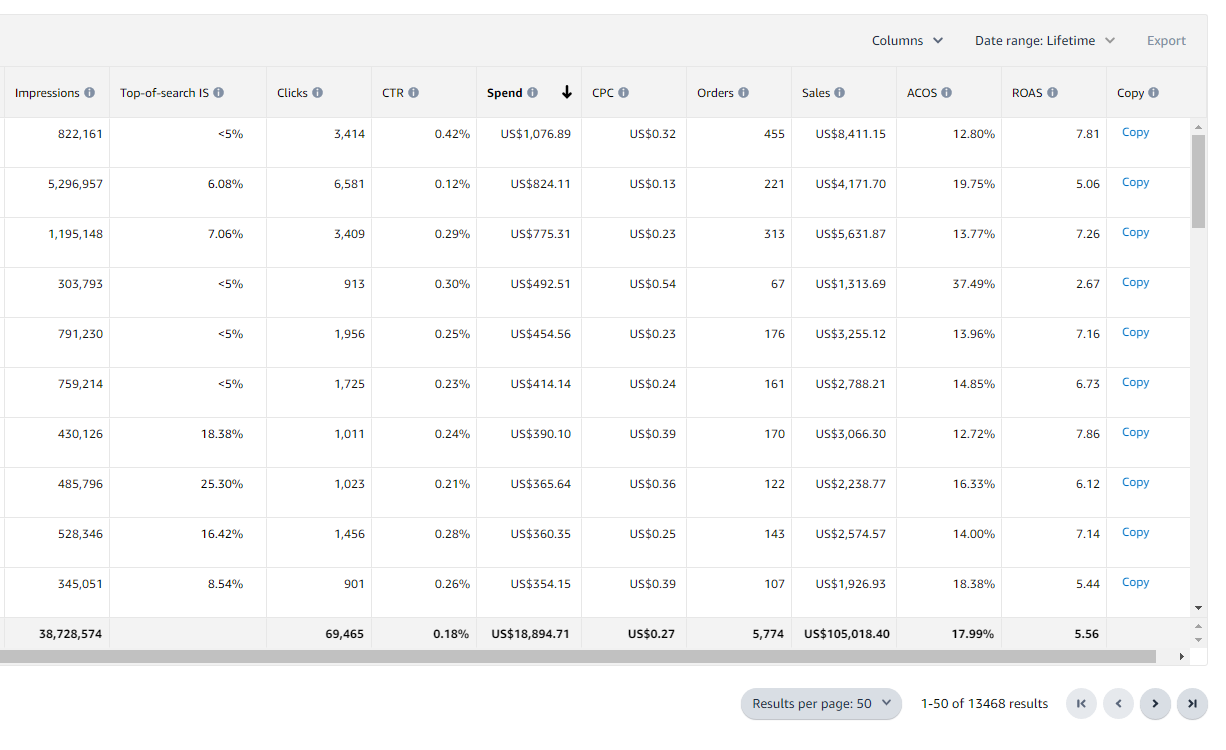Click the horizontal scroll right arrow

point(1181,657)
